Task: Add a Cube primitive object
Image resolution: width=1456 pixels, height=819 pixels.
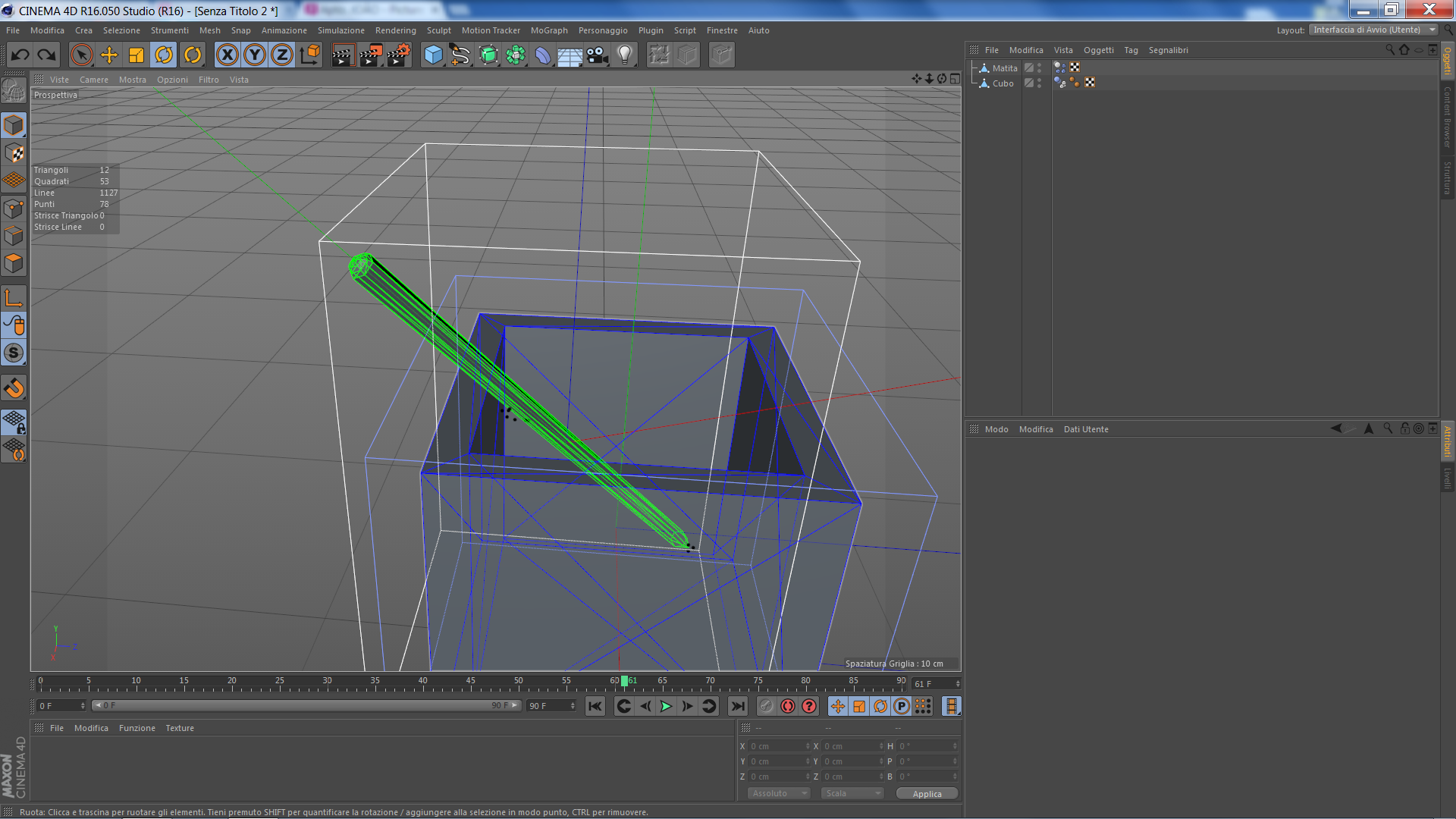Action: click(433, 55)
